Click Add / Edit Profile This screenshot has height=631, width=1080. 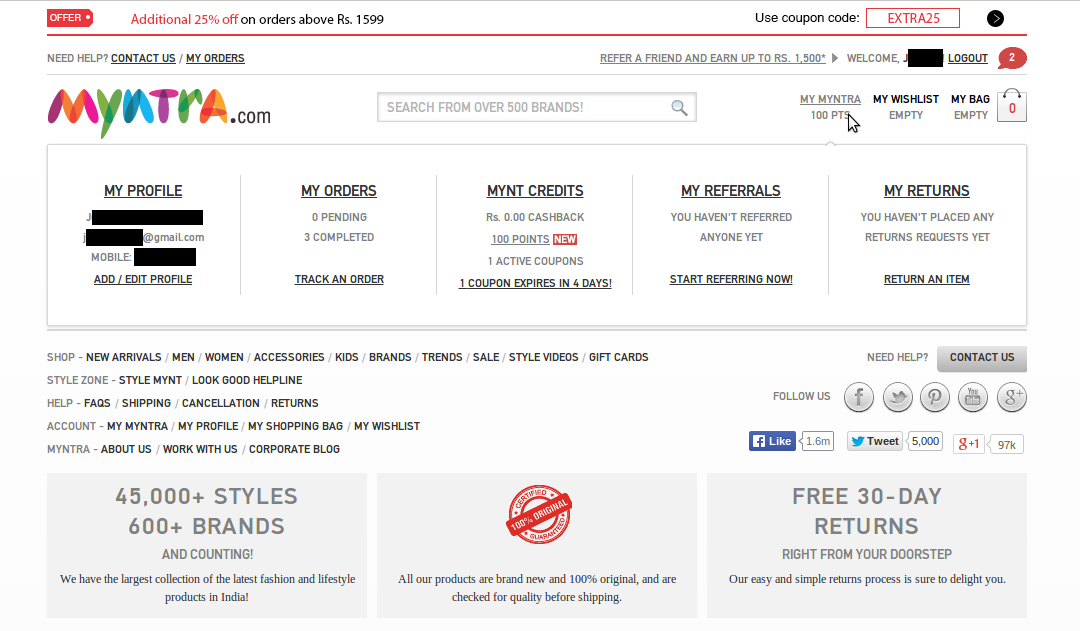pos(143,279)
